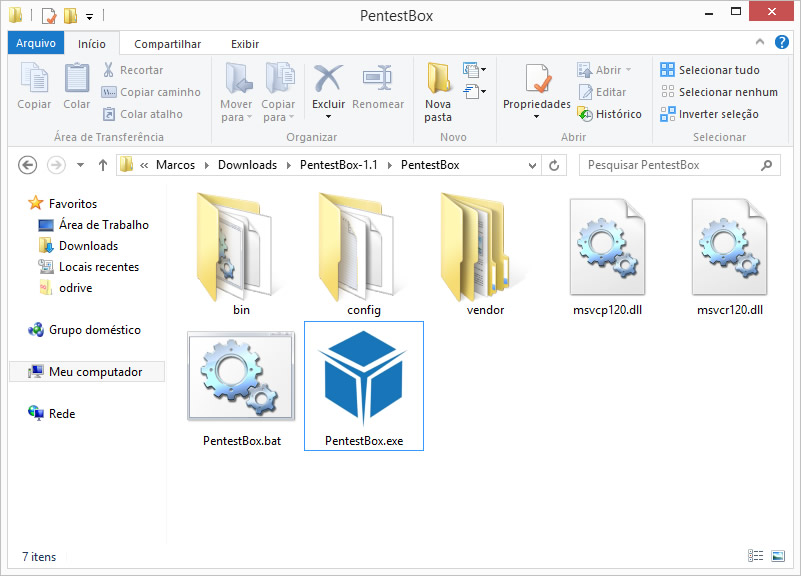Click PentestBox in the address path
The height and width of the screenshot is (576, 801).
pos(430,165)
